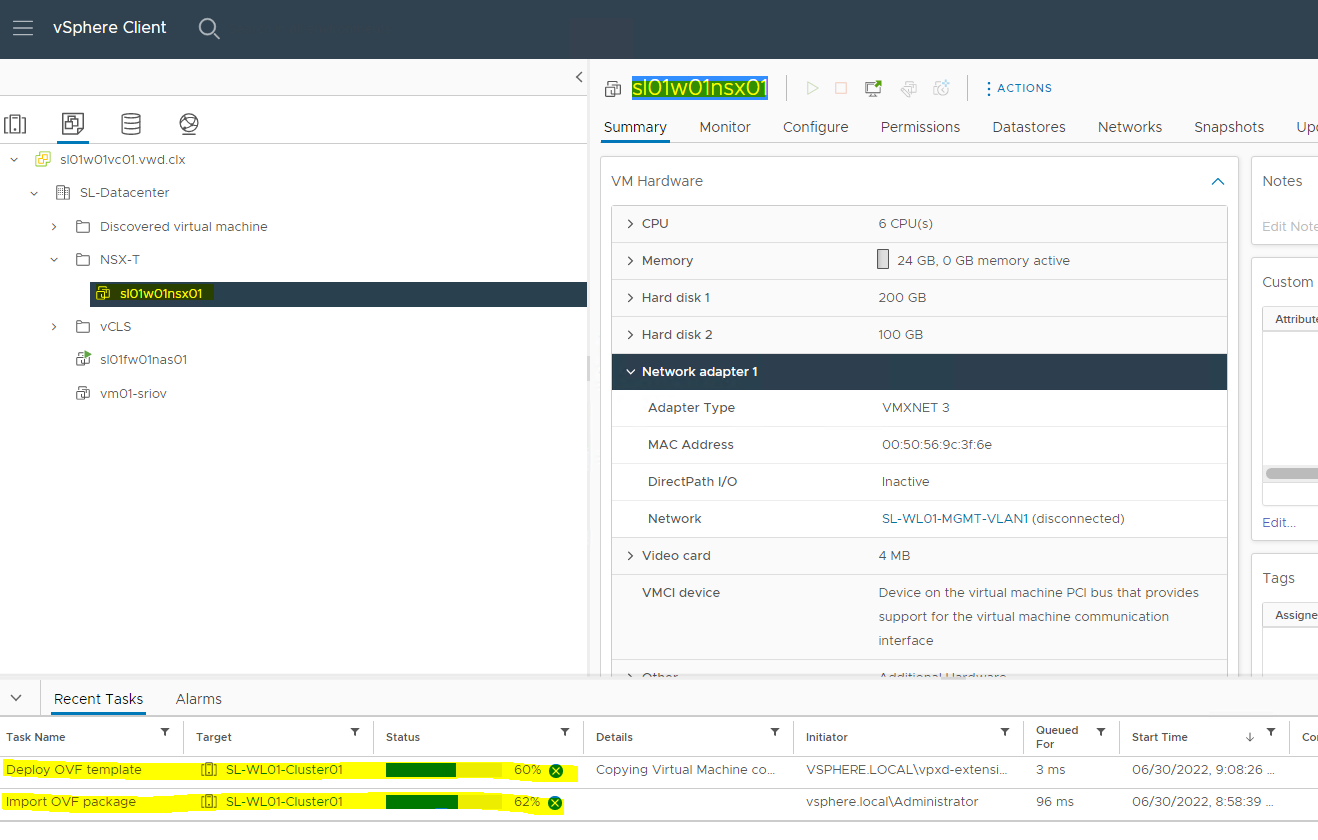Open the Configure tab
The height and width of the screenshot is (840, 1318).
point(816,127)
